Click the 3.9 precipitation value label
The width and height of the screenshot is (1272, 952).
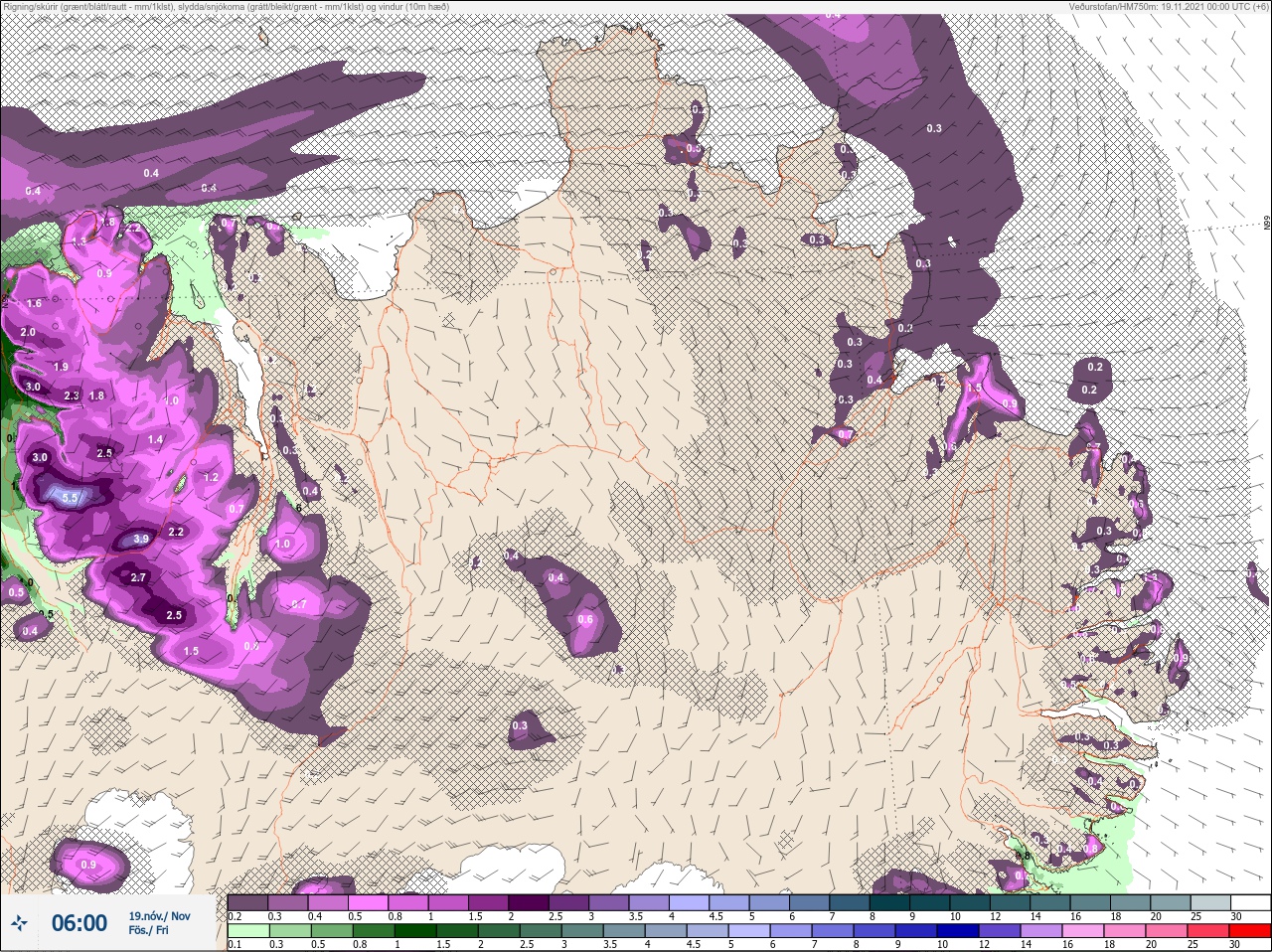point(141,540)
